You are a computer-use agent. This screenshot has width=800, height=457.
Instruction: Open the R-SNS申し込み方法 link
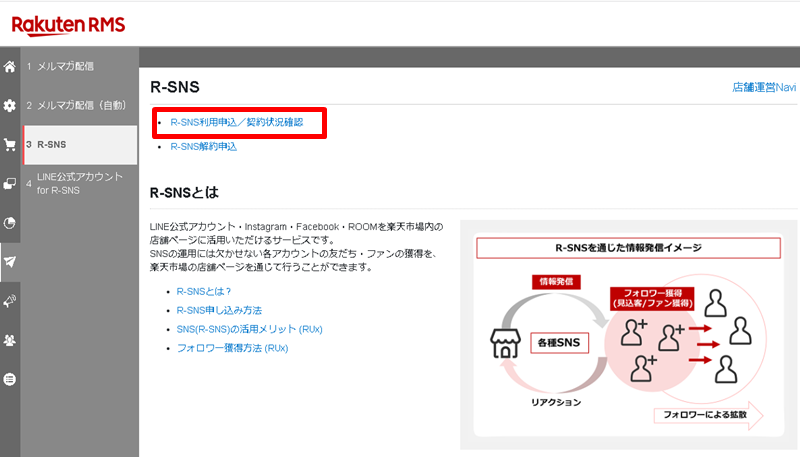click(219, 311)
